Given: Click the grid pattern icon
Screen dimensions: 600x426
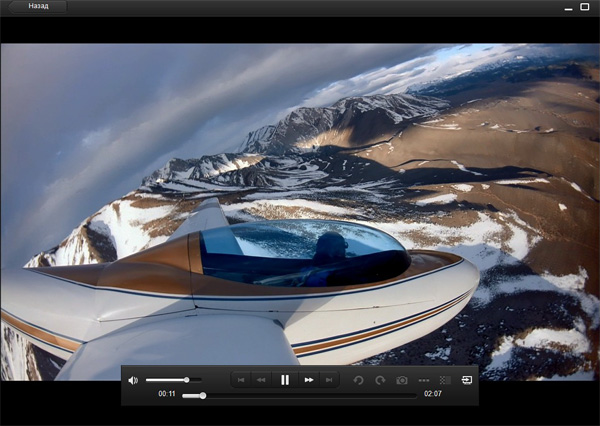Looking at the screenshot, I should (444, 380).
